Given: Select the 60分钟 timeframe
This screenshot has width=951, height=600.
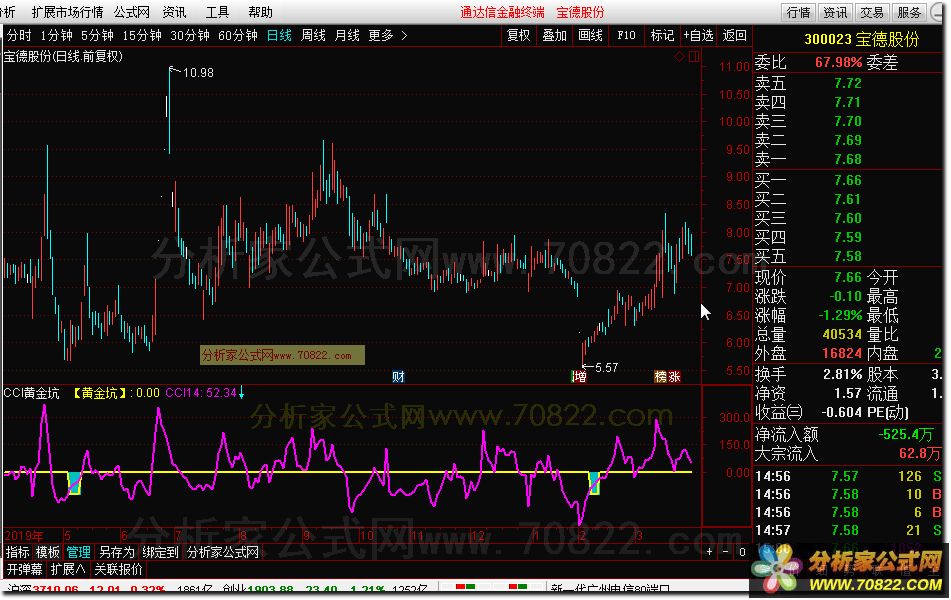Looking at the screenshot, I should (238, 35).
